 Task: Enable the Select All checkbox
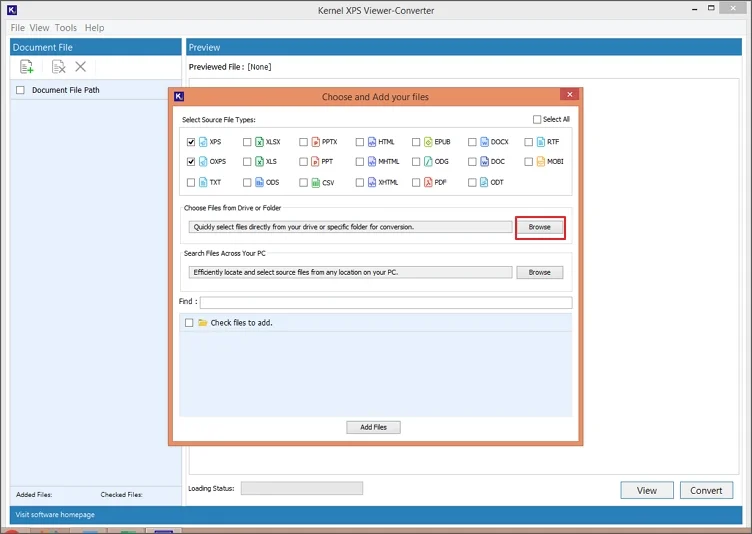point(537,119)
